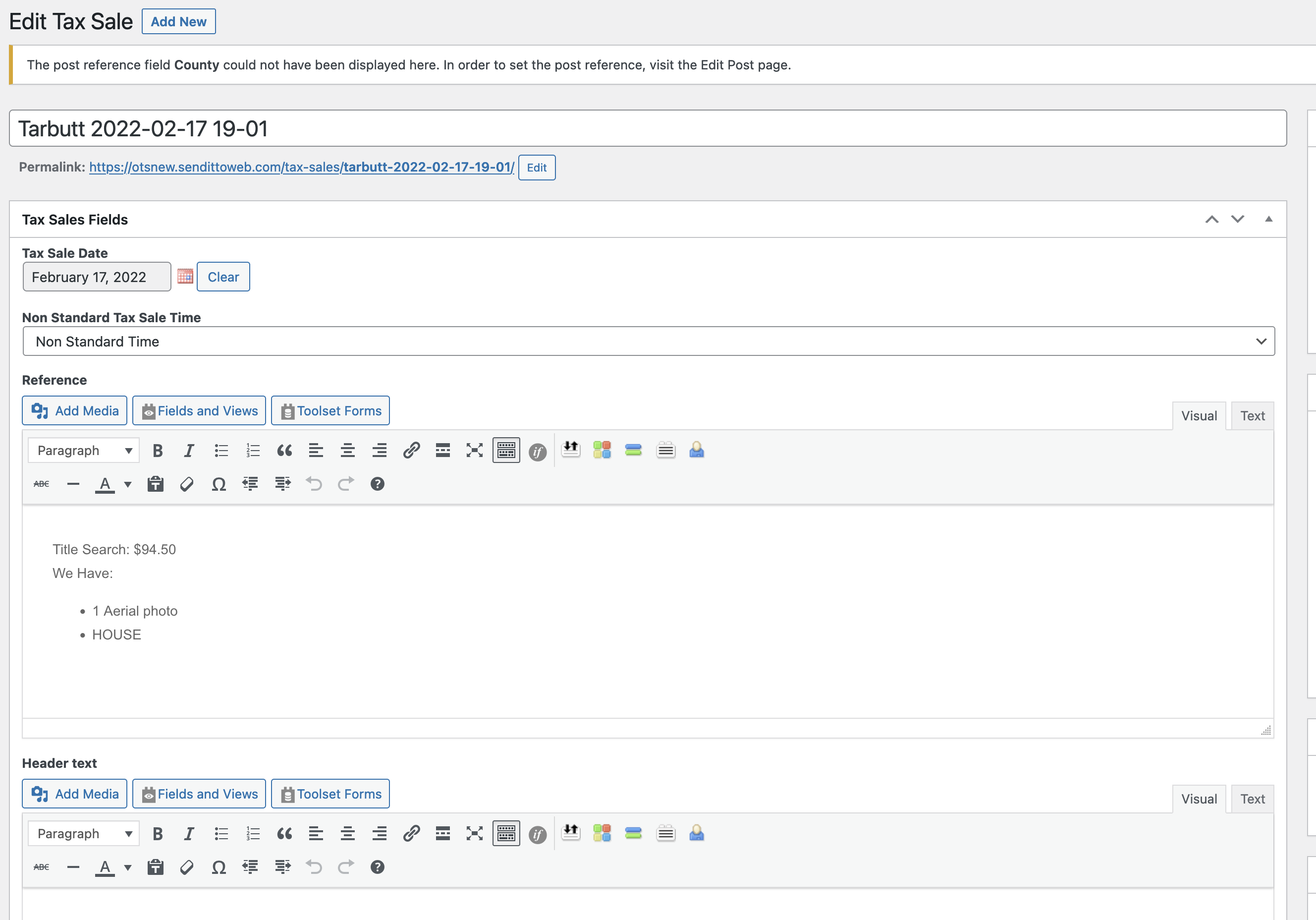Image resolution: width=1316 pixels, height=920 pixels.
Task: Move Tax Sales Fields panel up
Action: [x=1211, y=220]
